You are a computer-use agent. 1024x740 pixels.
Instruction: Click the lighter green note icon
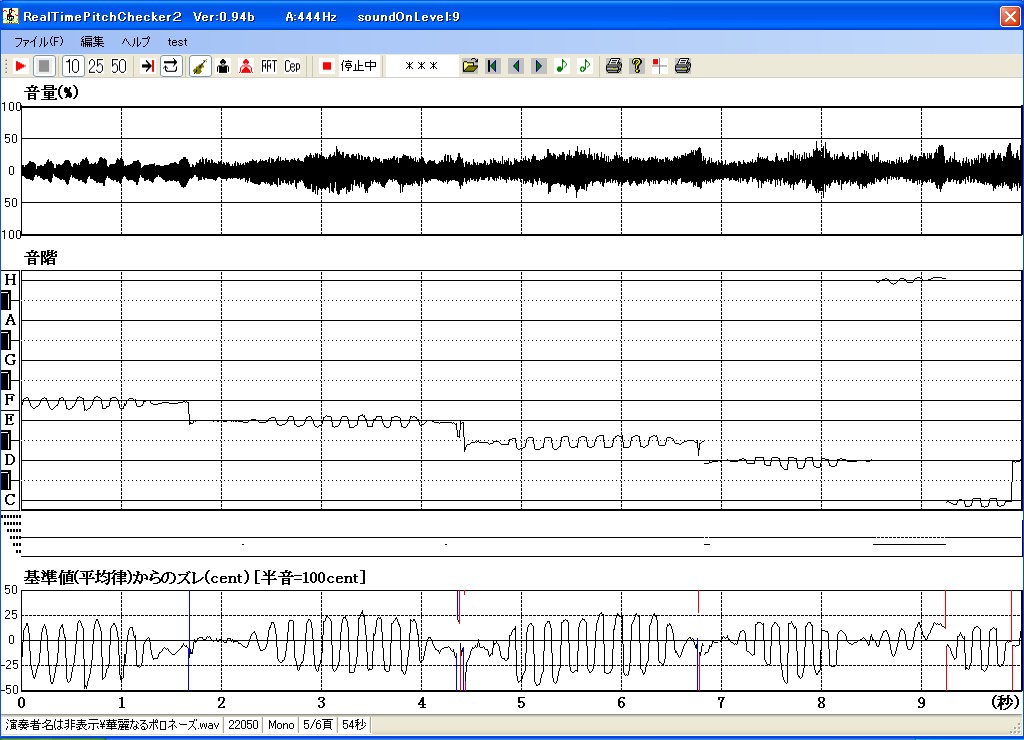584,66
